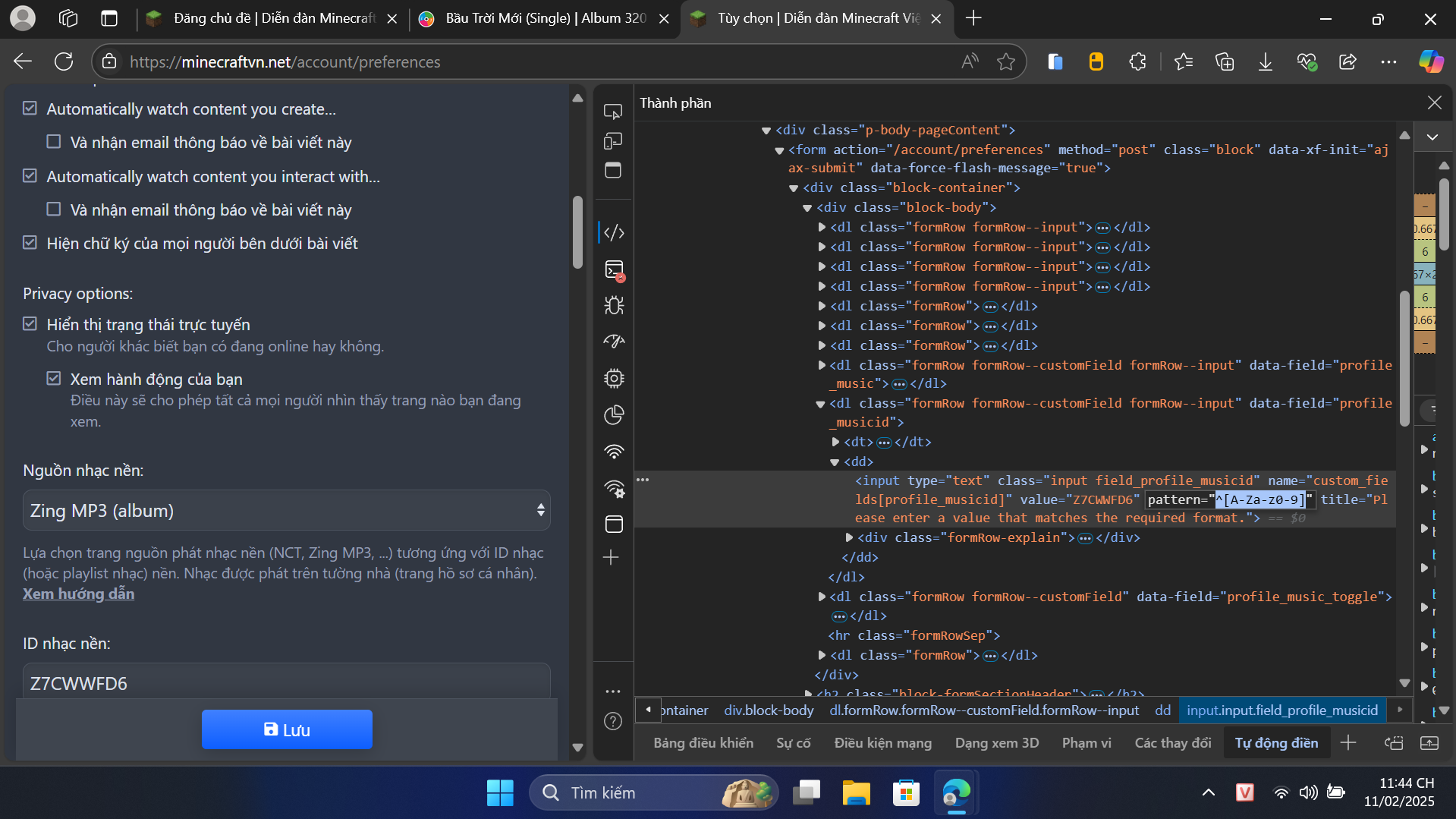Click the inspect element picker icon
Screen dimensions: 1456x819
pos(613,112)
